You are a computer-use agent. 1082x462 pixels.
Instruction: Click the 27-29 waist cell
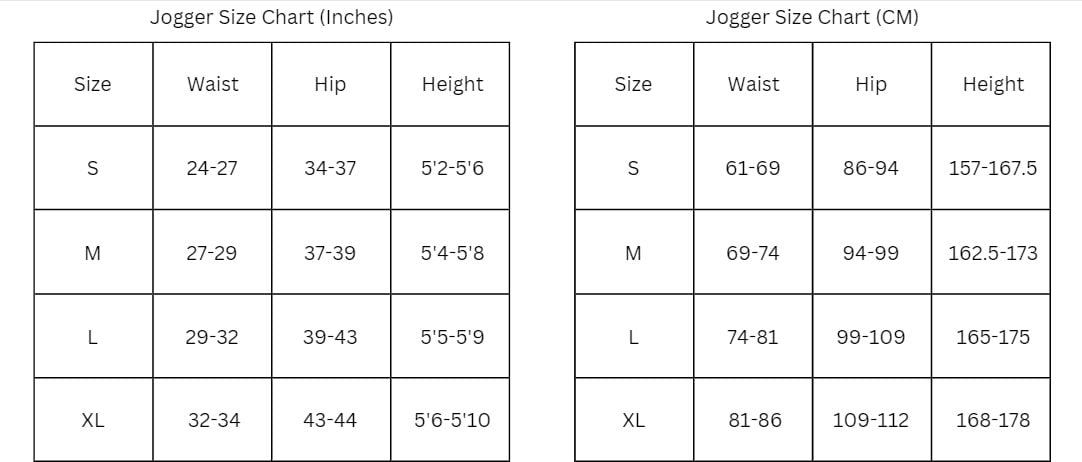click(213, 252)
